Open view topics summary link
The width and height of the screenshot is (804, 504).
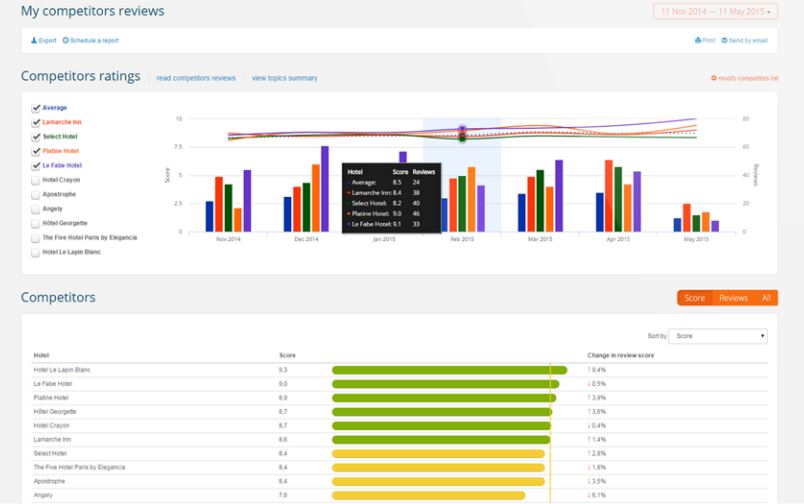pos(284,78)
